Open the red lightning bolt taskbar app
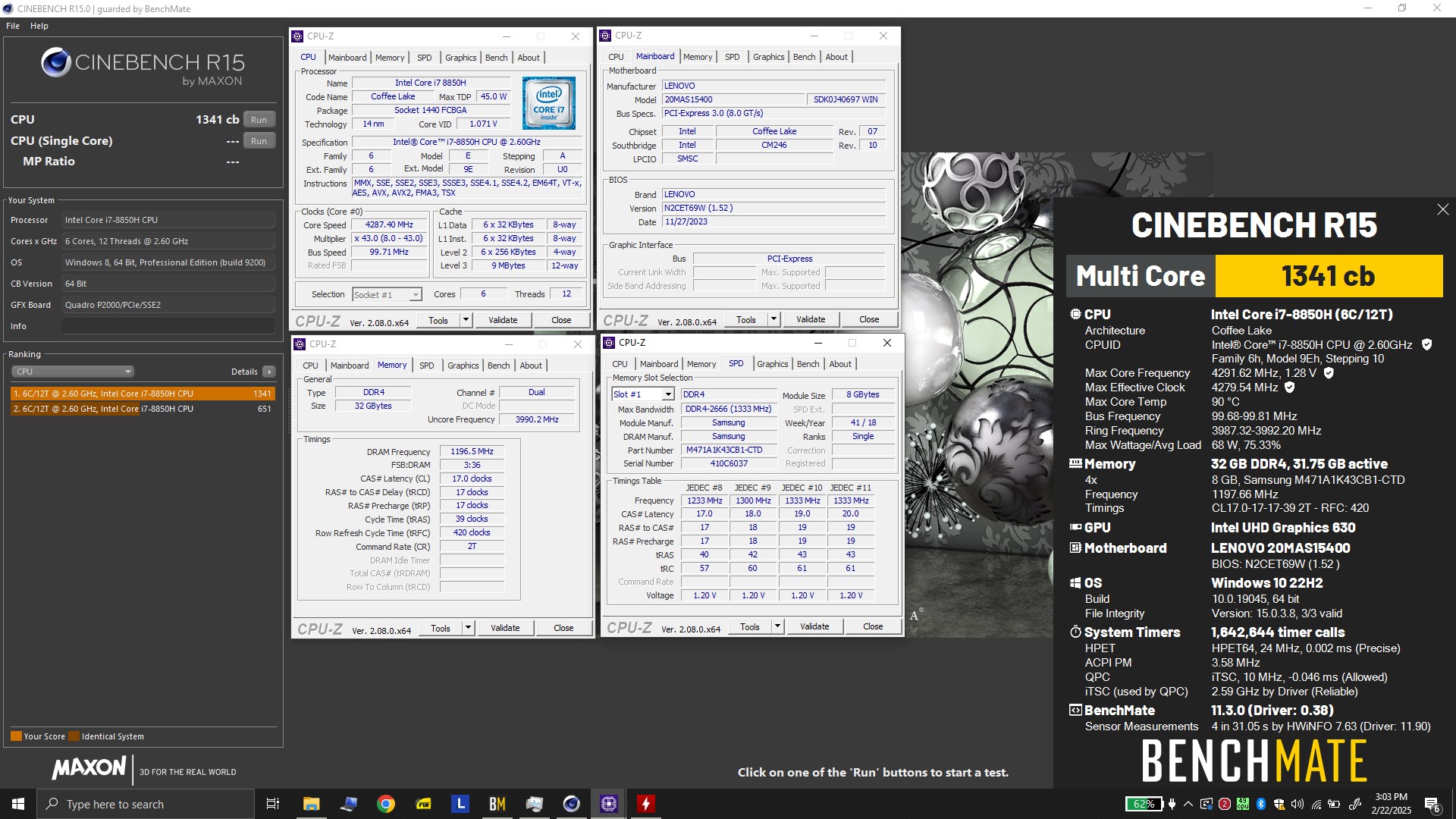The height and width of the screenshot is (819, 1456). 646,804
